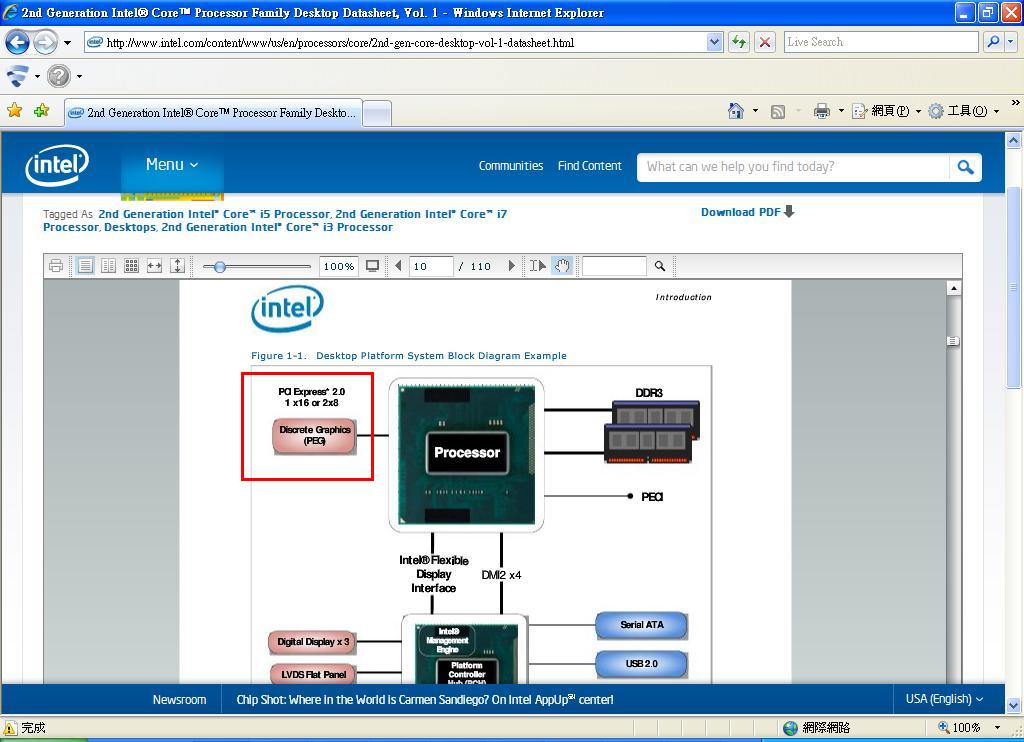Click the document viewer scroll-up arrow

pyautogui.click(x=954, y=287)
